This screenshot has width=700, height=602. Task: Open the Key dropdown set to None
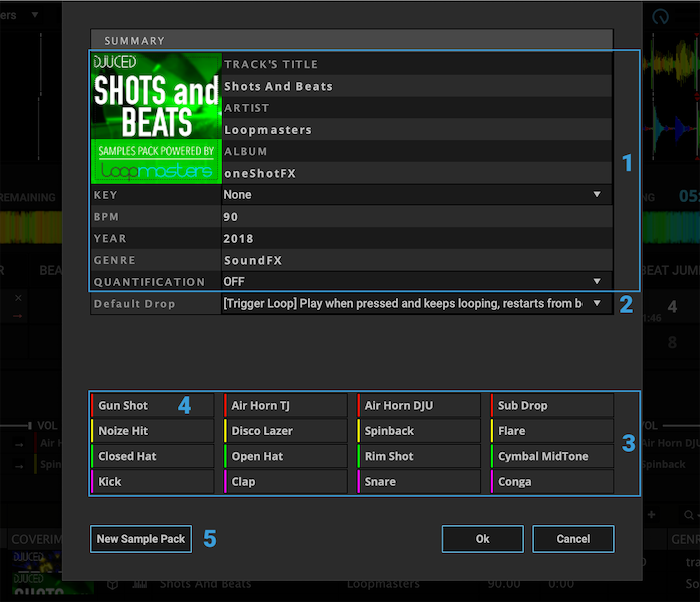415,195
